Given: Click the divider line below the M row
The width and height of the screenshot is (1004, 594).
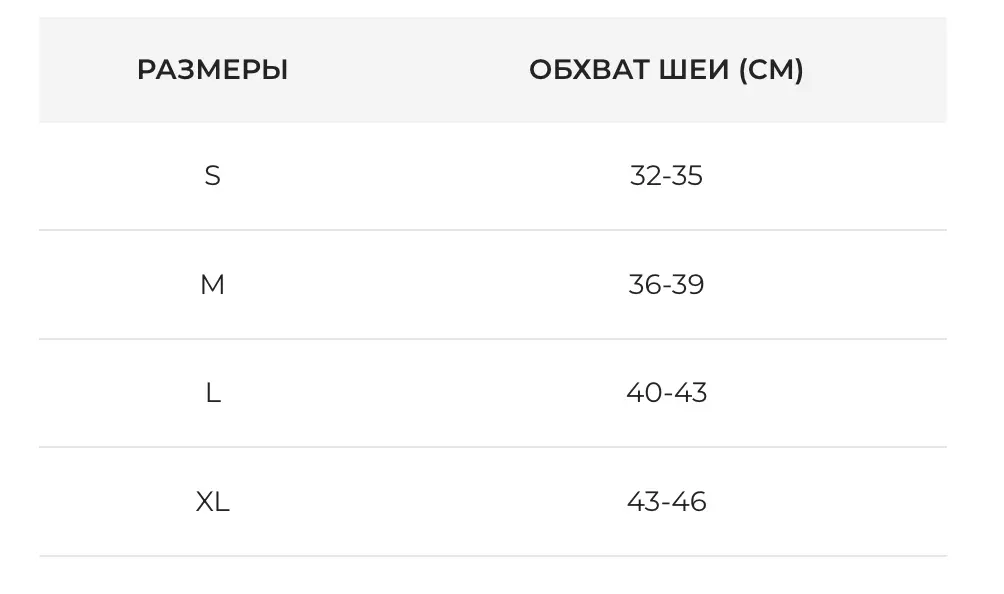Looking at the screenshot, I should [492, 339].
